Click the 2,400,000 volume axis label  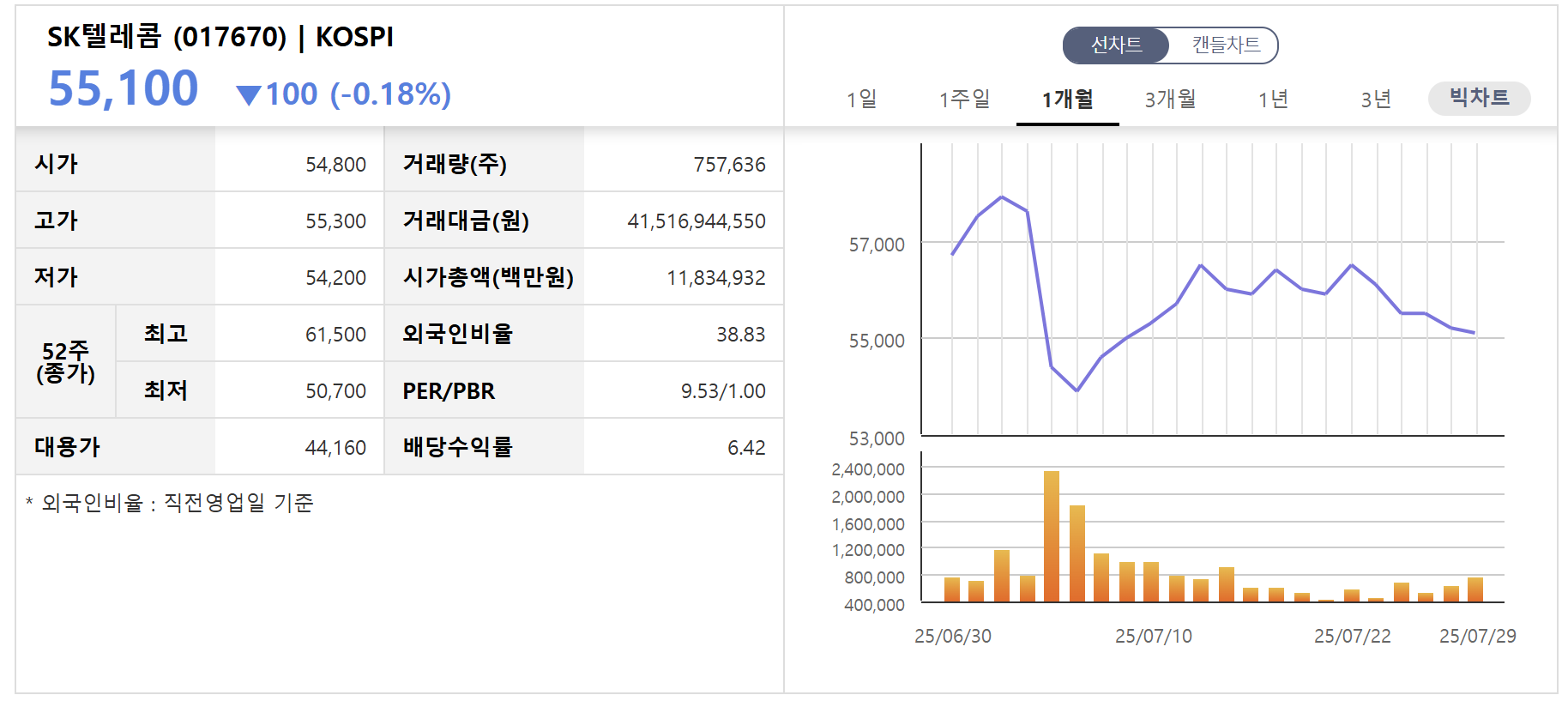[867, 469]
